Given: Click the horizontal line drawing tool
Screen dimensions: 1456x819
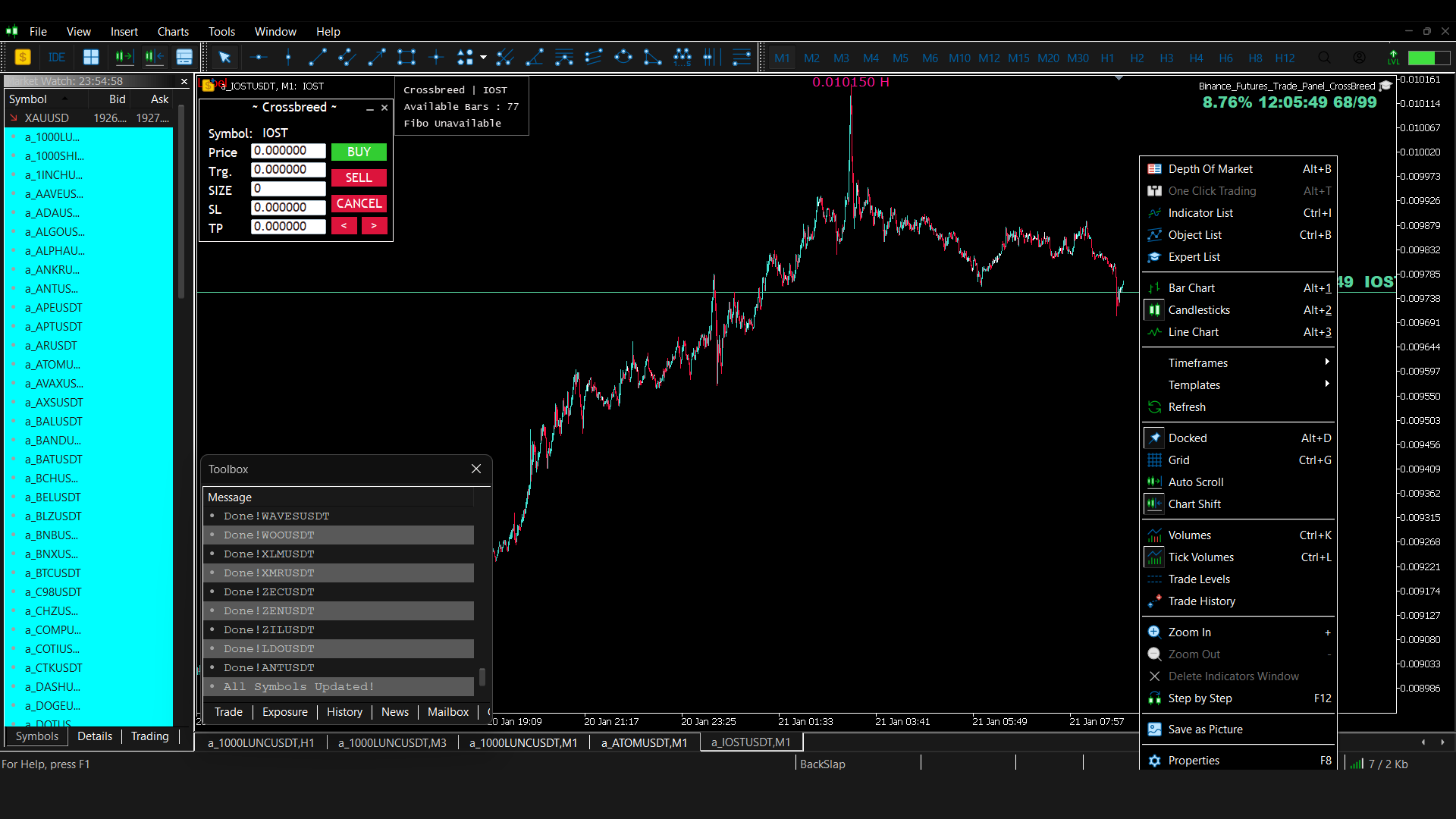Looking at the screenshot, I should point(259,57).
